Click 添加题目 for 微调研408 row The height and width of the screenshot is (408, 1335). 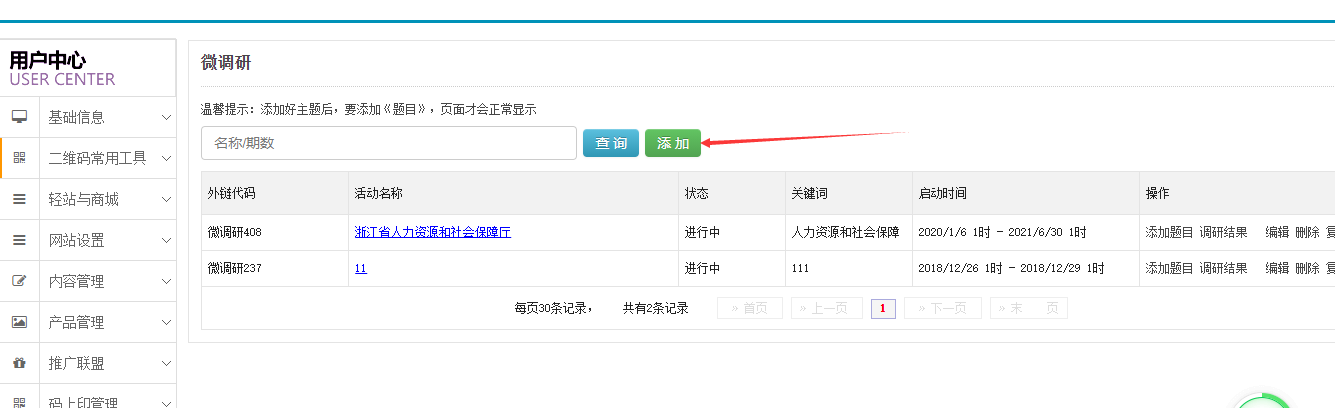(1168, 232)
